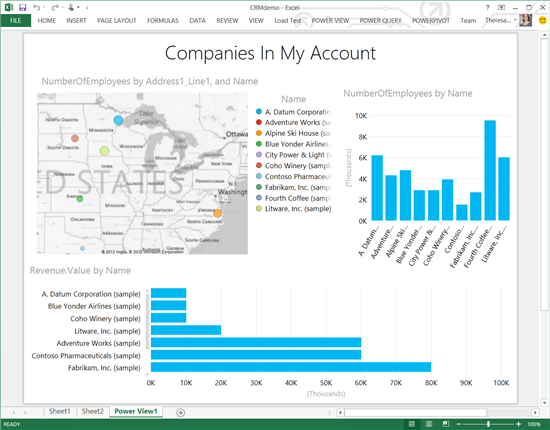Image resolution: width=550 pixels, height=430 pixels.
Task: Select A. Datum Corporation legend swatch
Action: pyautogui.click(x=259, y=112)
